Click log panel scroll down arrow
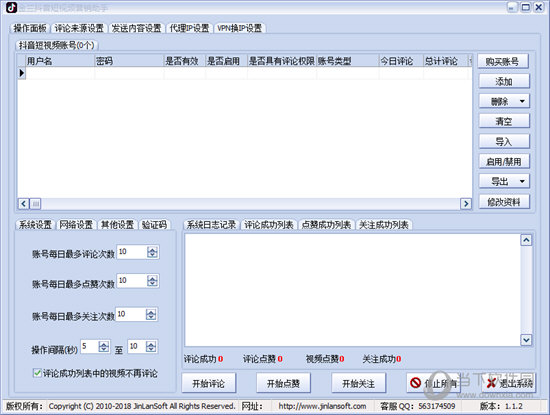Viewport: 550px width, 415px height. click(526, 340)
